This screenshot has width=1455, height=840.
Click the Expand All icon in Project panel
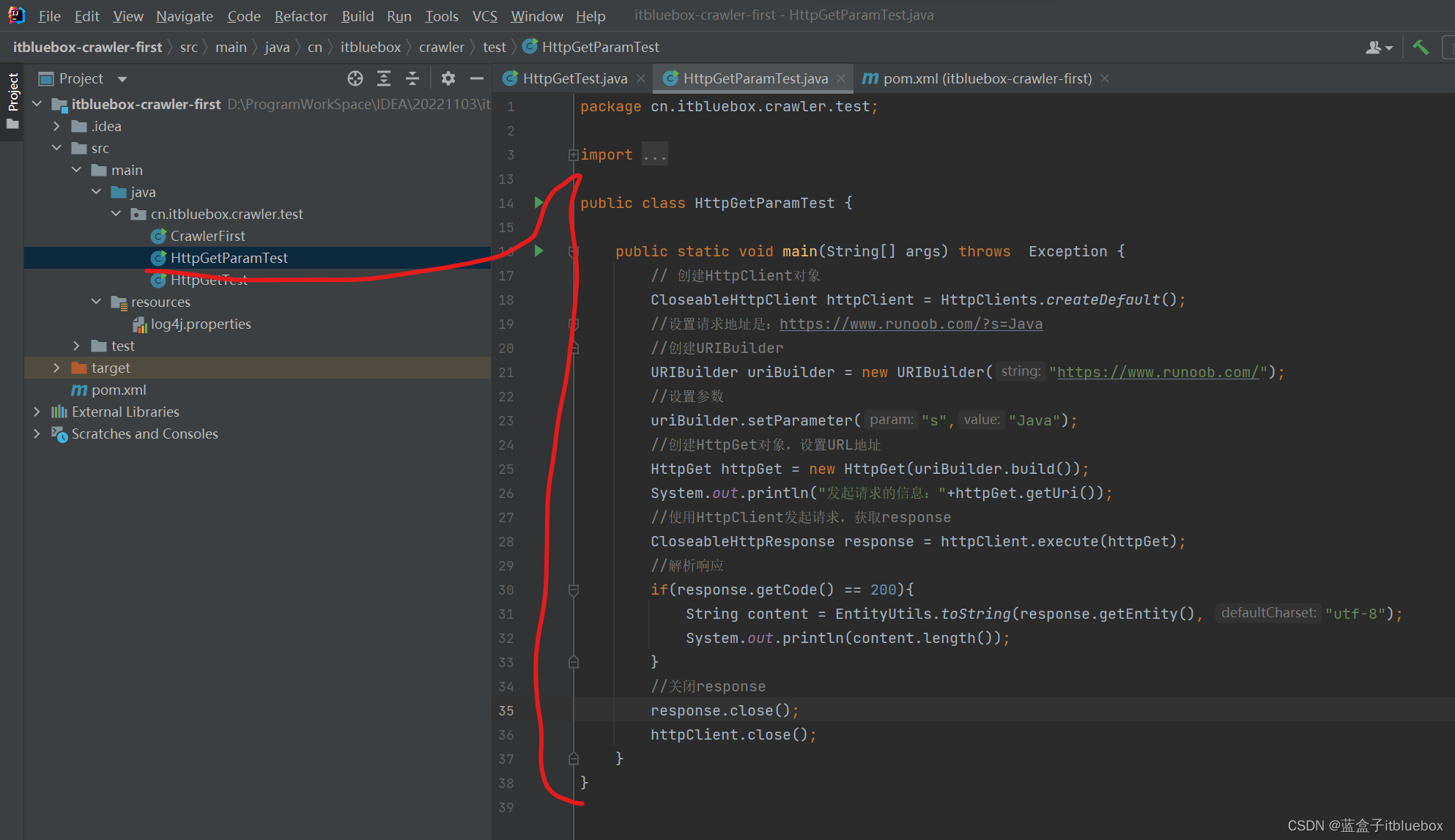(384, 78)
